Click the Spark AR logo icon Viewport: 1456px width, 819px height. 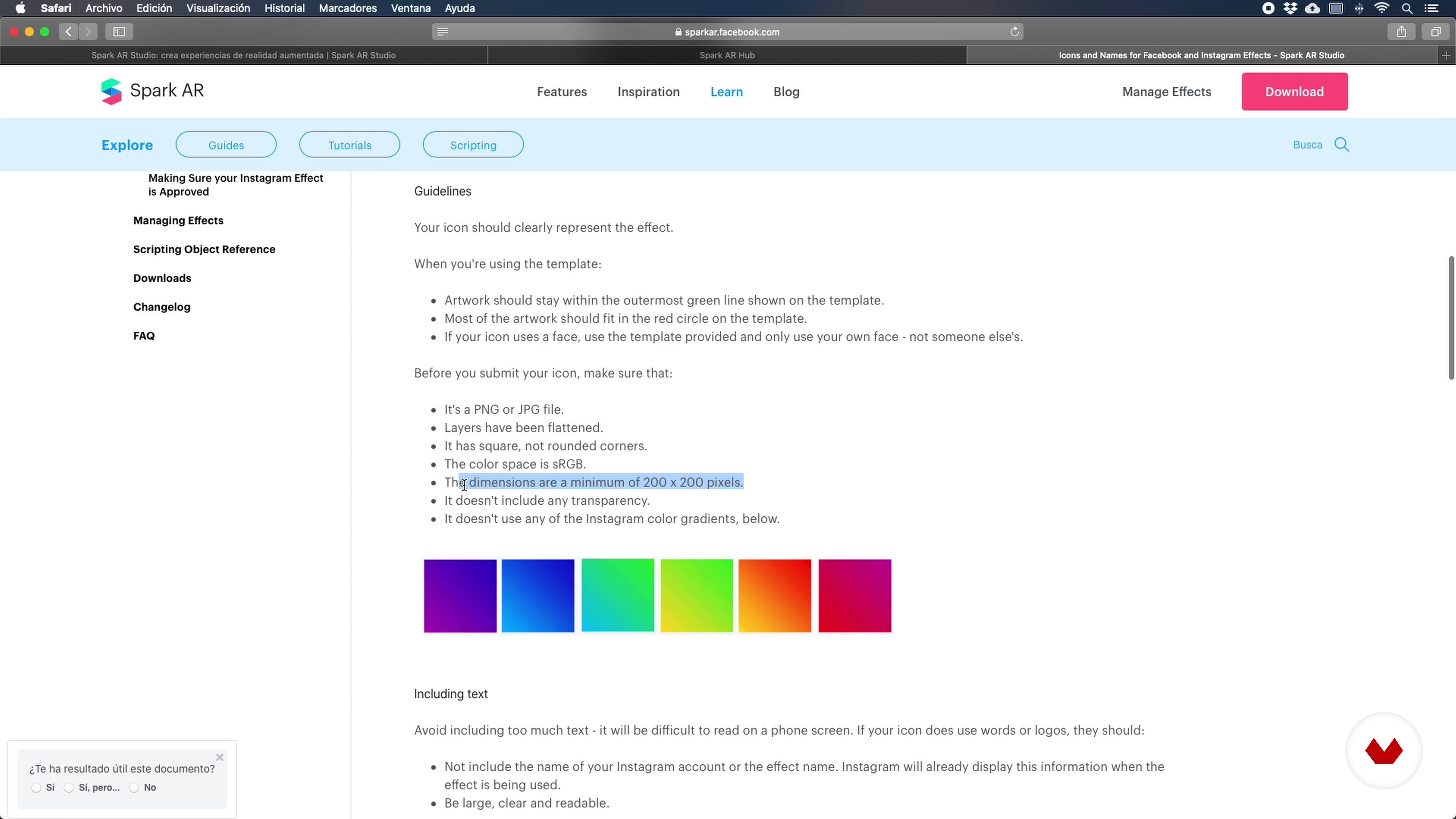click(x=111, y=91)
